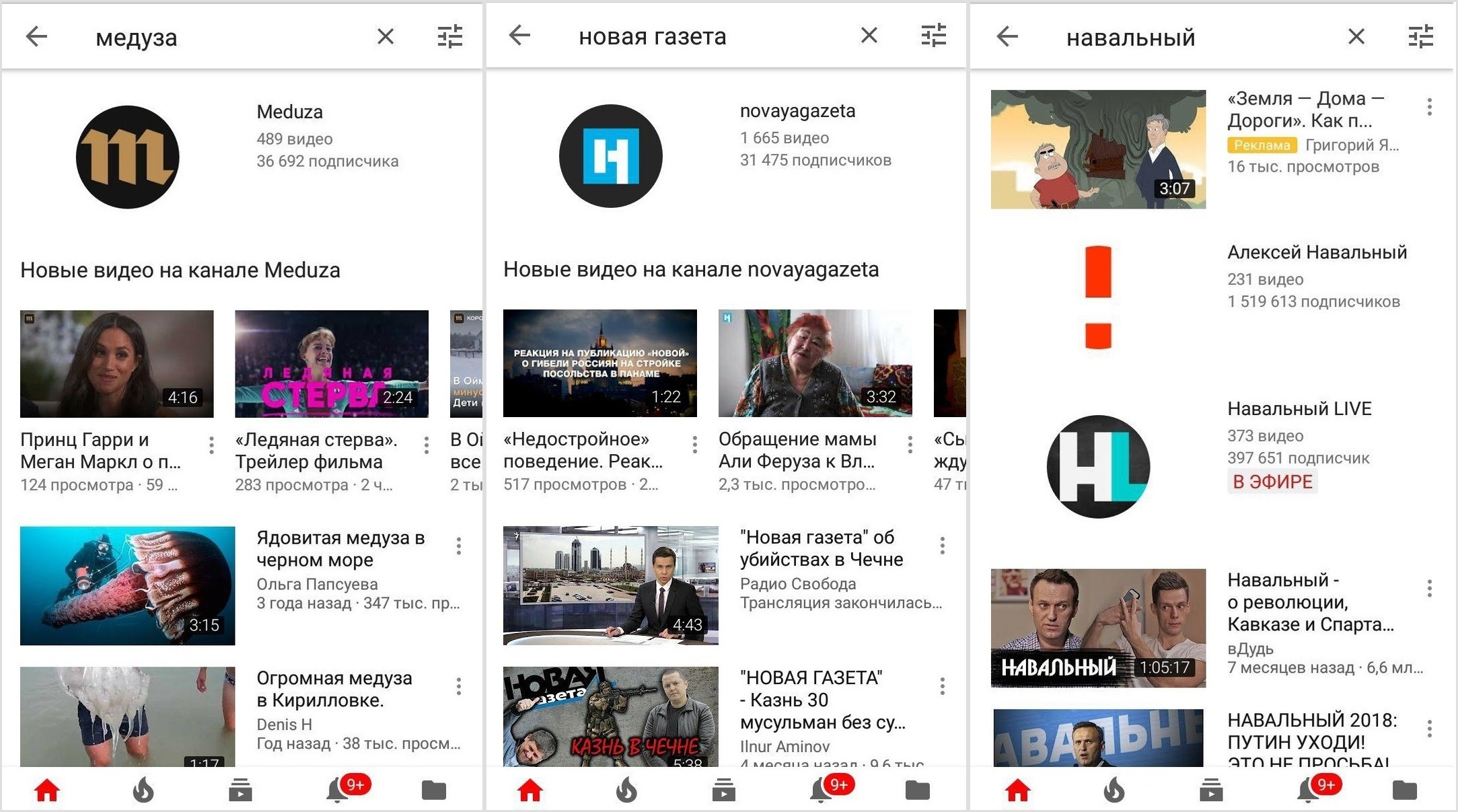Tap the Home icon in left screen
The image size is (1458, 812).
point(47,790)
